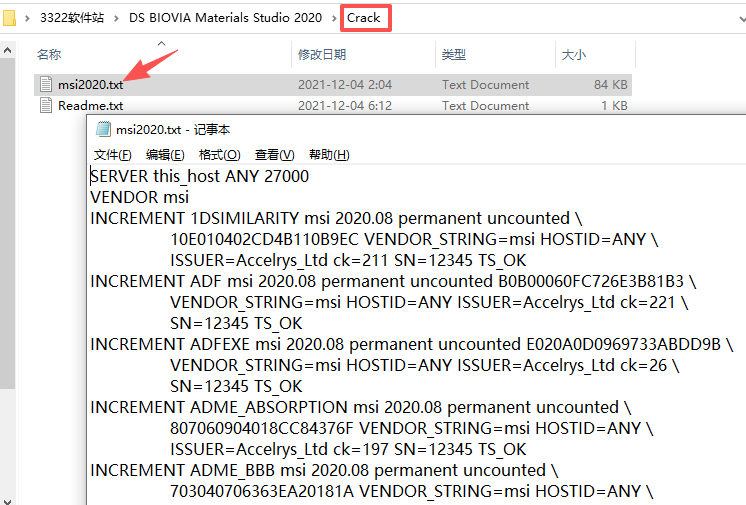Viewport: 746px width, 505px height.
Task: Sort files by 大小 column header
Action: (574, 55)
